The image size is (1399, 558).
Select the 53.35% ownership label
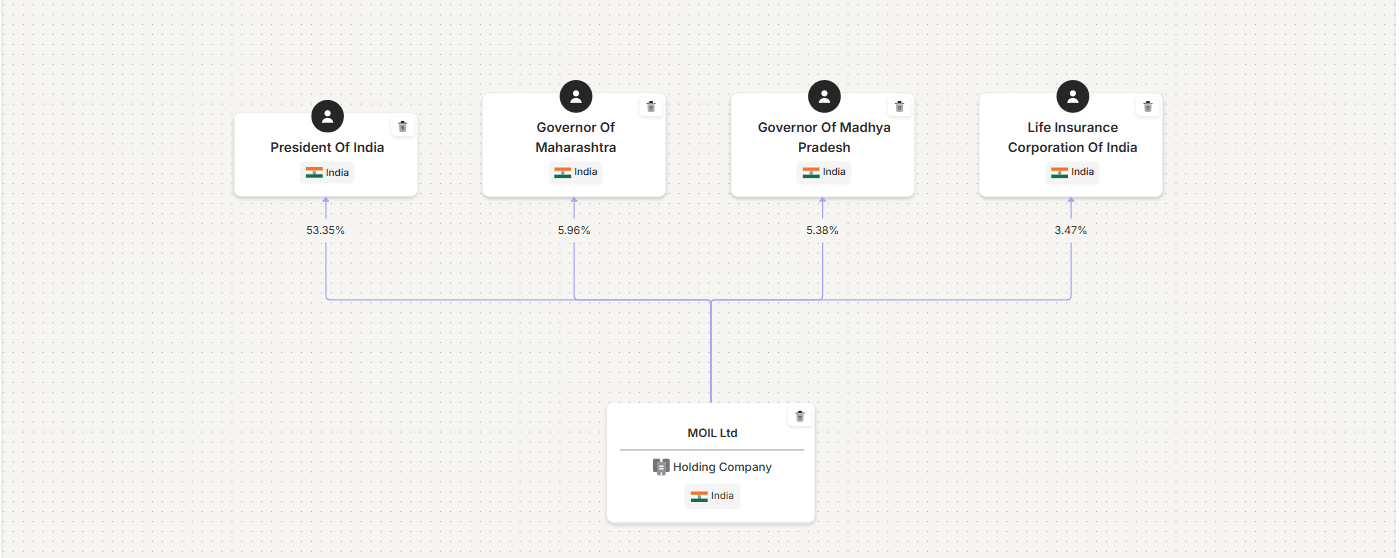pyautogui.click(x=326, y=230)
